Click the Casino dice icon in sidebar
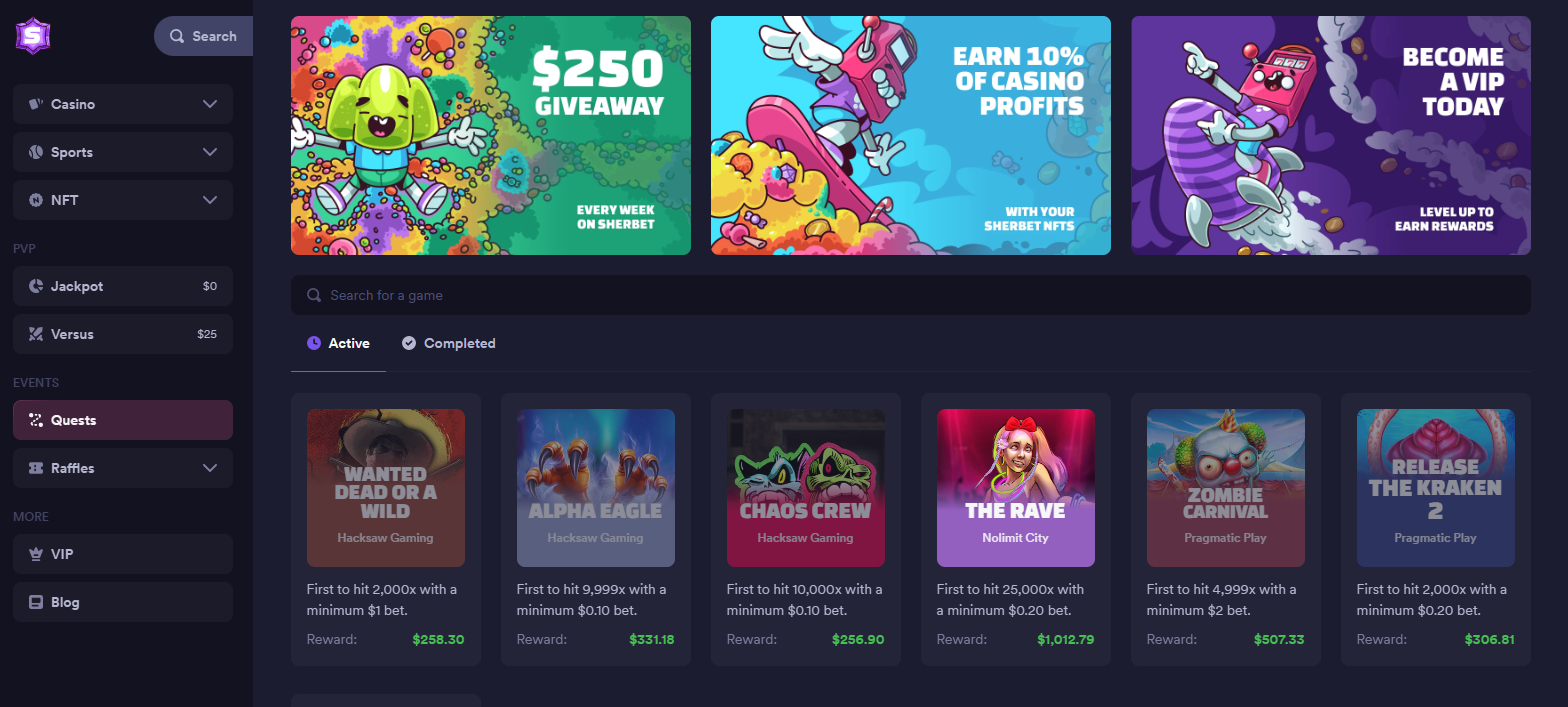1568x707 pixels. tap(36, 104)
